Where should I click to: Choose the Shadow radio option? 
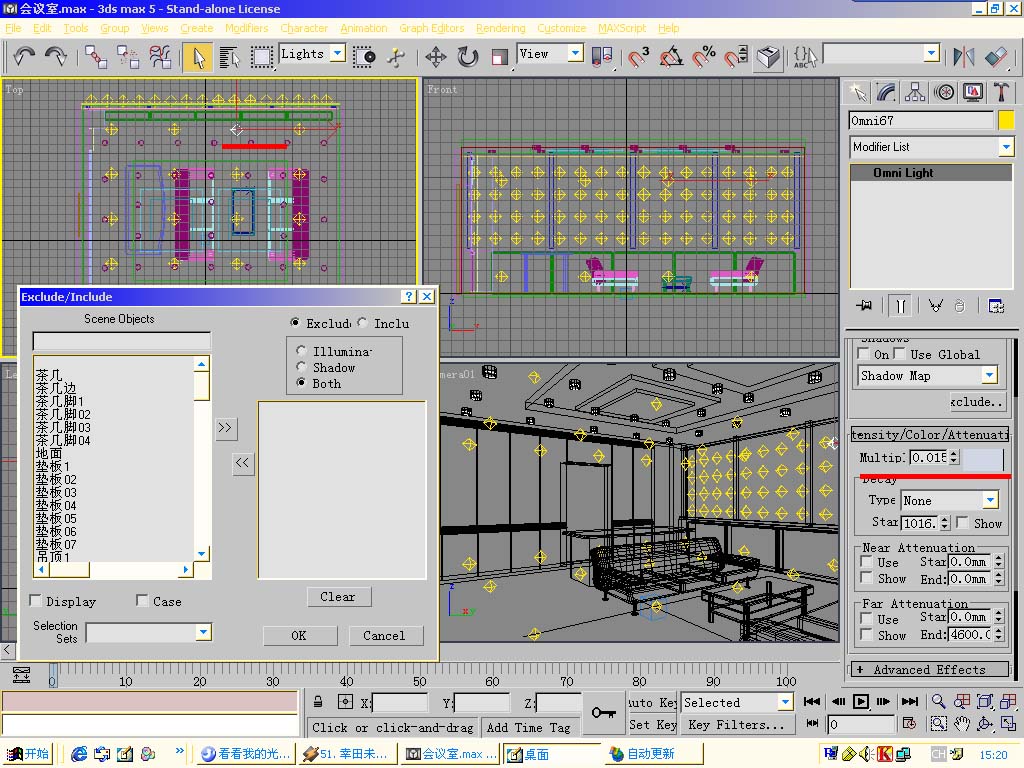click(x=301, y=368)
